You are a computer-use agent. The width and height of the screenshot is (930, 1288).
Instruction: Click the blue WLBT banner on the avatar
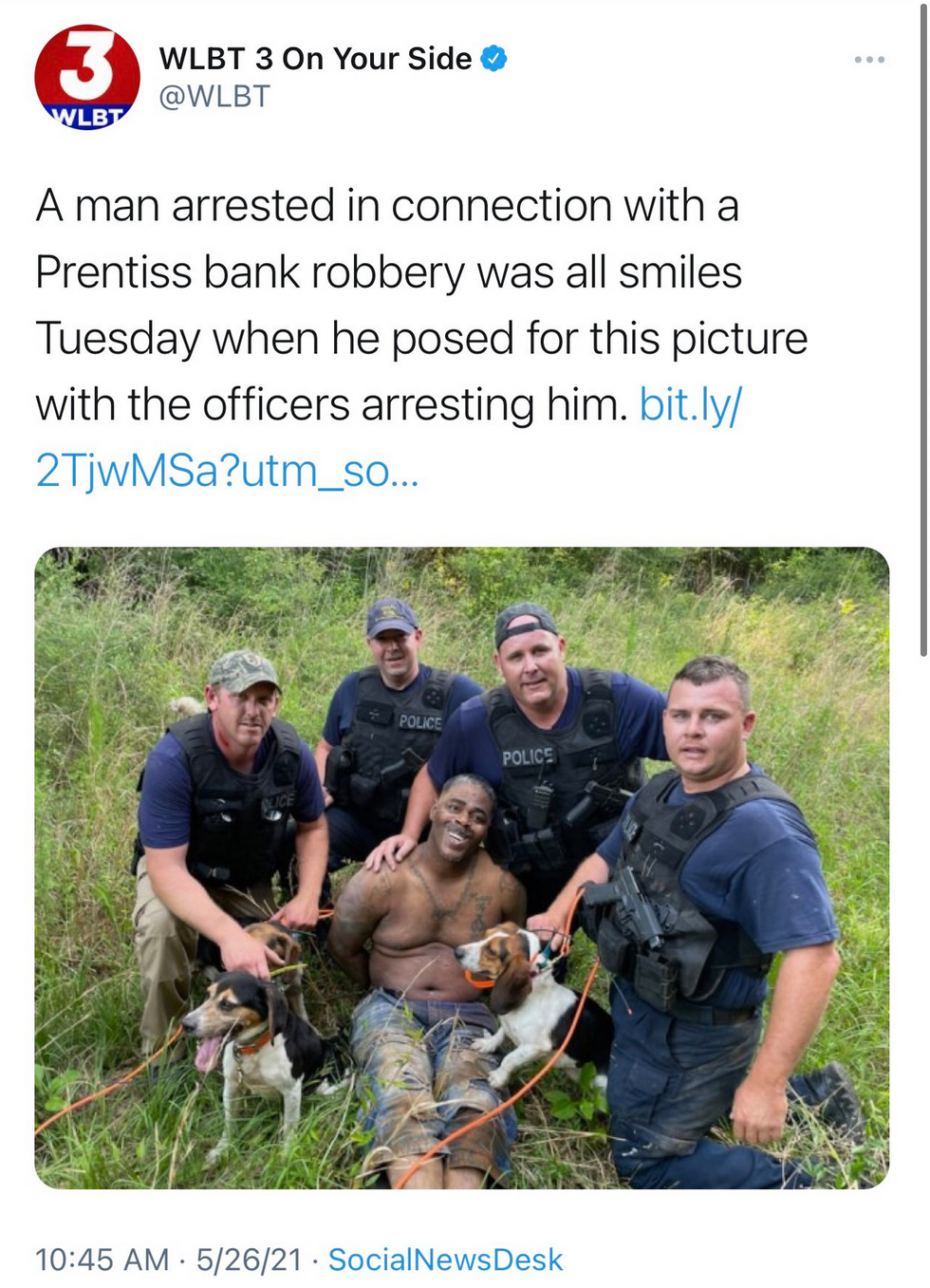[x=87, y=116]
